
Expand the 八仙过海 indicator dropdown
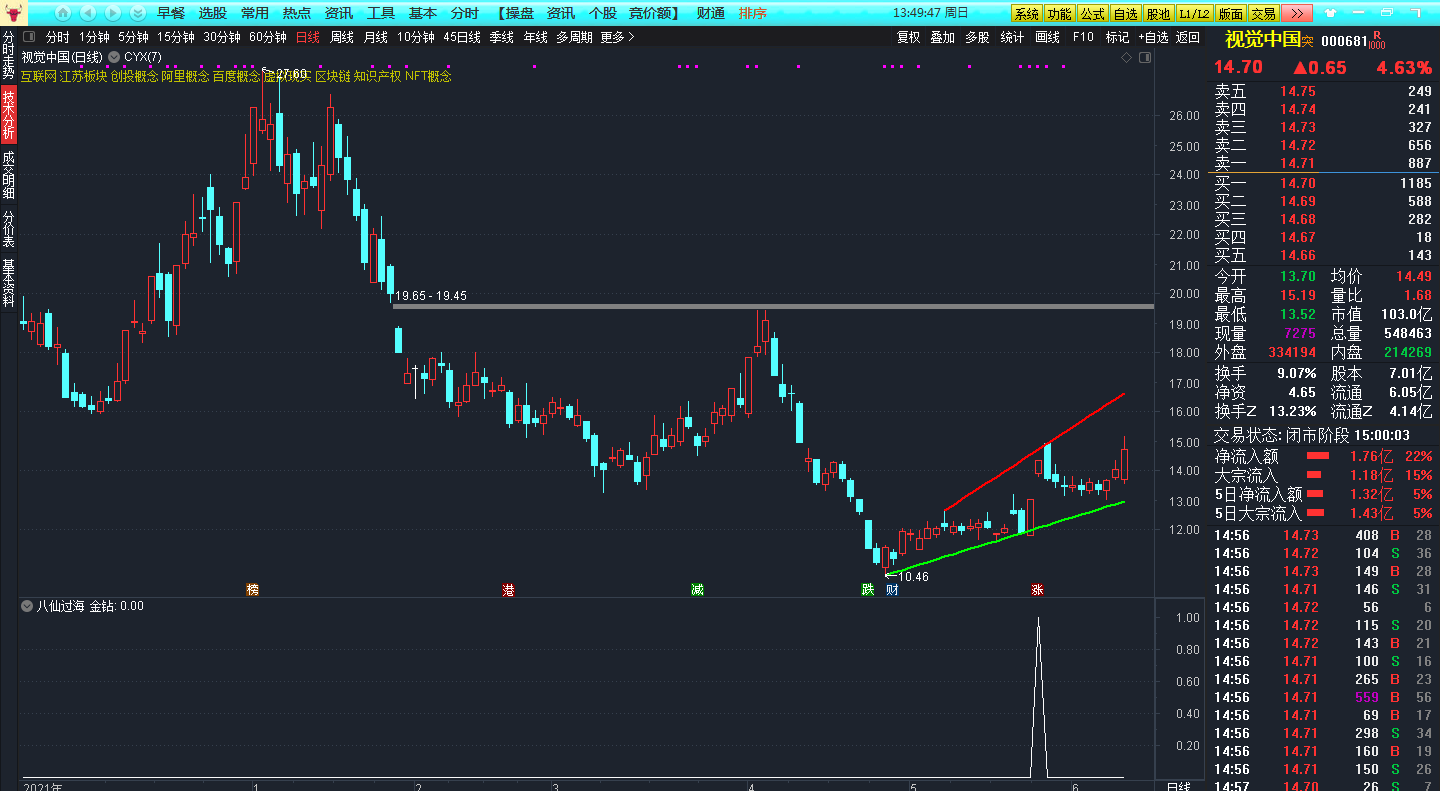(27, 606)
